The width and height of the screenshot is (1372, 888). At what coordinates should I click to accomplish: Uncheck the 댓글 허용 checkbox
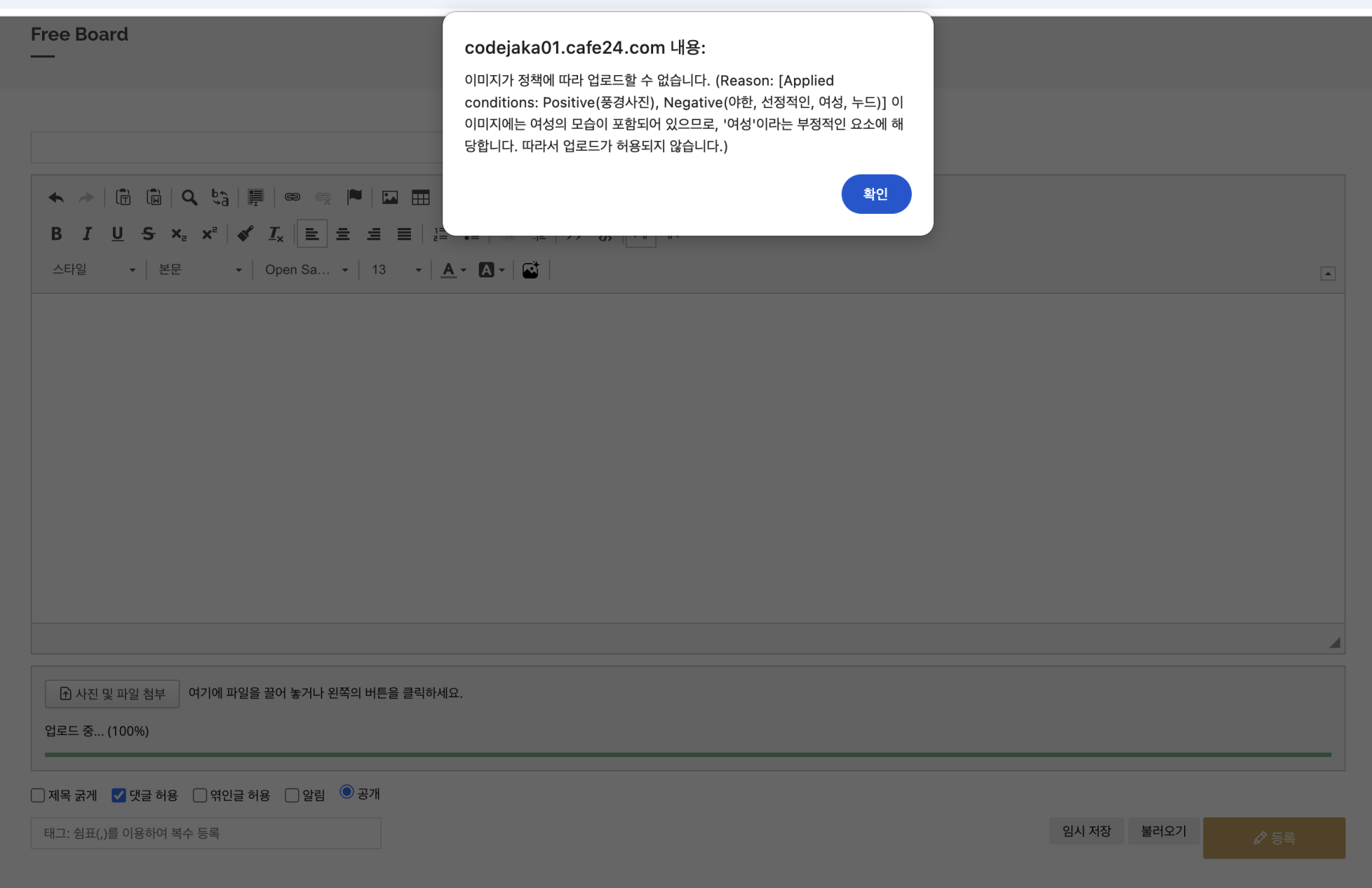pyautogui.click(x=119, y=795)
